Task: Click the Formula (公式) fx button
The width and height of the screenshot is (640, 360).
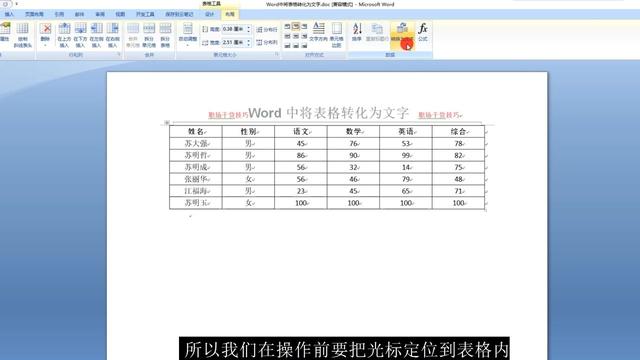Action: (x=423, y=32)
